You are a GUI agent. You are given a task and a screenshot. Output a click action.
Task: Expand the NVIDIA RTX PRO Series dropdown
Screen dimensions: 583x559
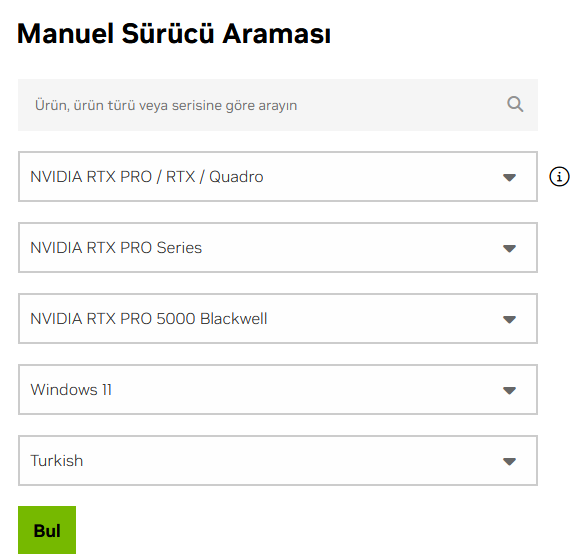(x=278, y=248)
